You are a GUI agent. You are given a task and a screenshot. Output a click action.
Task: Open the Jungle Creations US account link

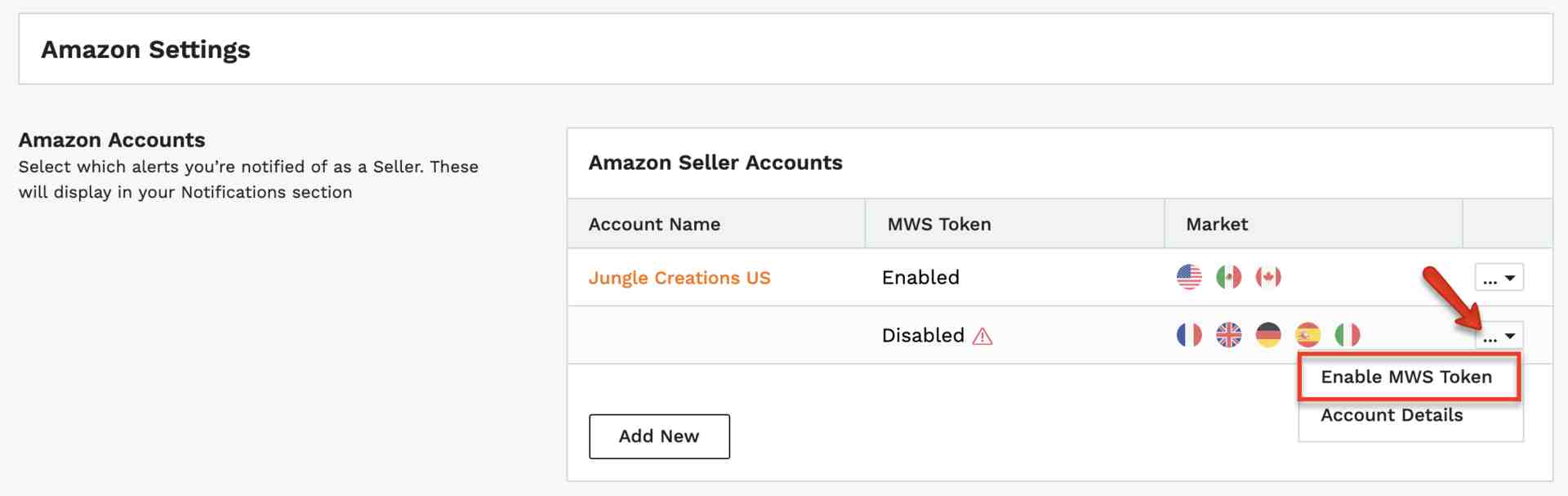tap(679, 278)
